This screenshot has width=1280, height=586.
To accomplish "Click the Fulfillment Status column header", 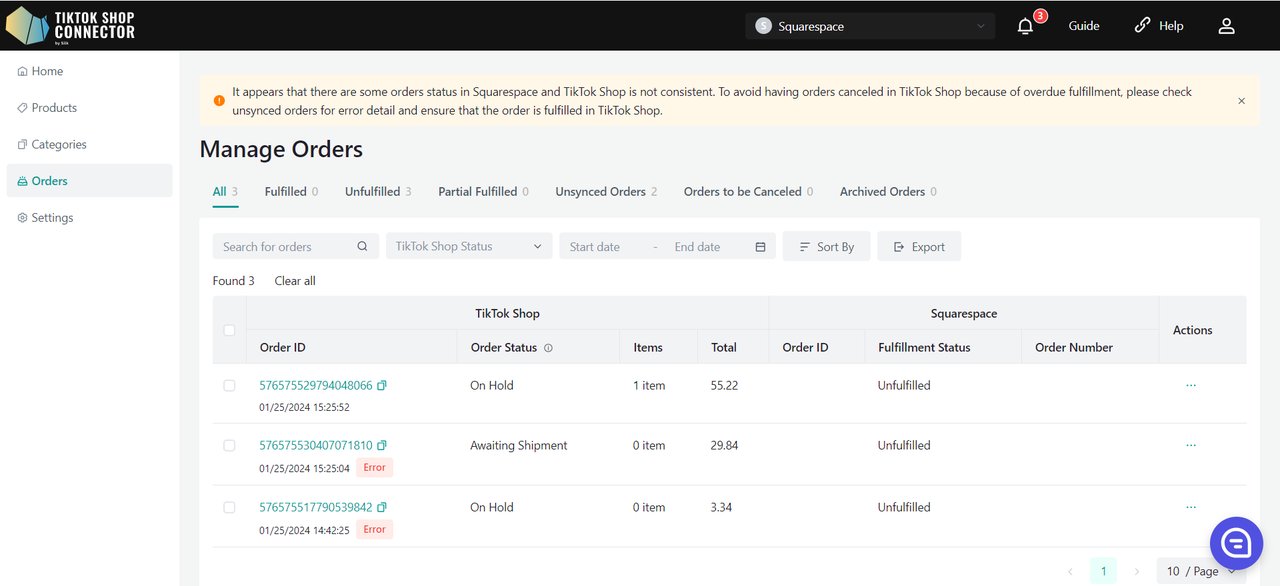I will pos(924,347).
